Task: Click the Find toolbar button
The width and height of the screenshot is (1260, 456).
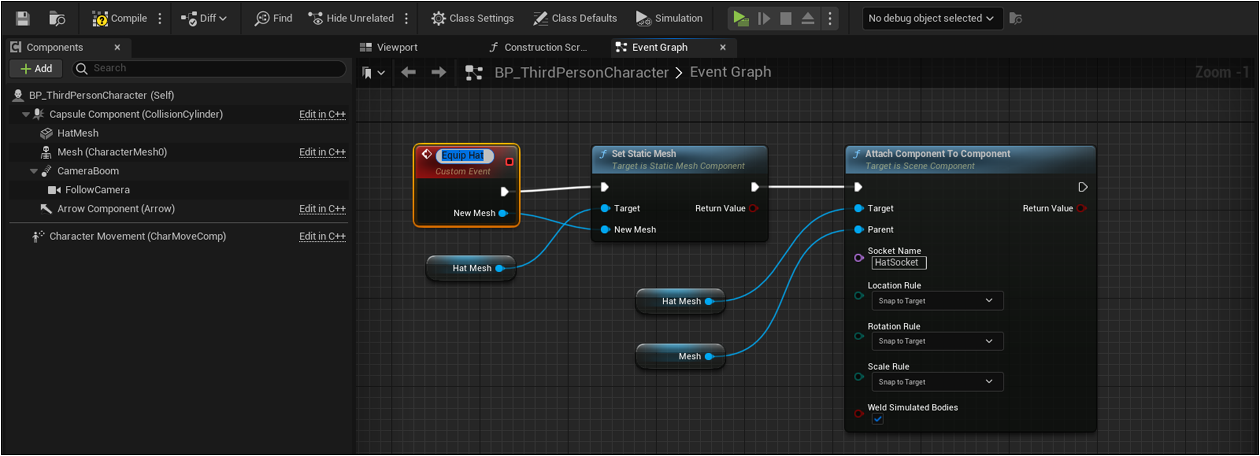Action: [273, 18]
